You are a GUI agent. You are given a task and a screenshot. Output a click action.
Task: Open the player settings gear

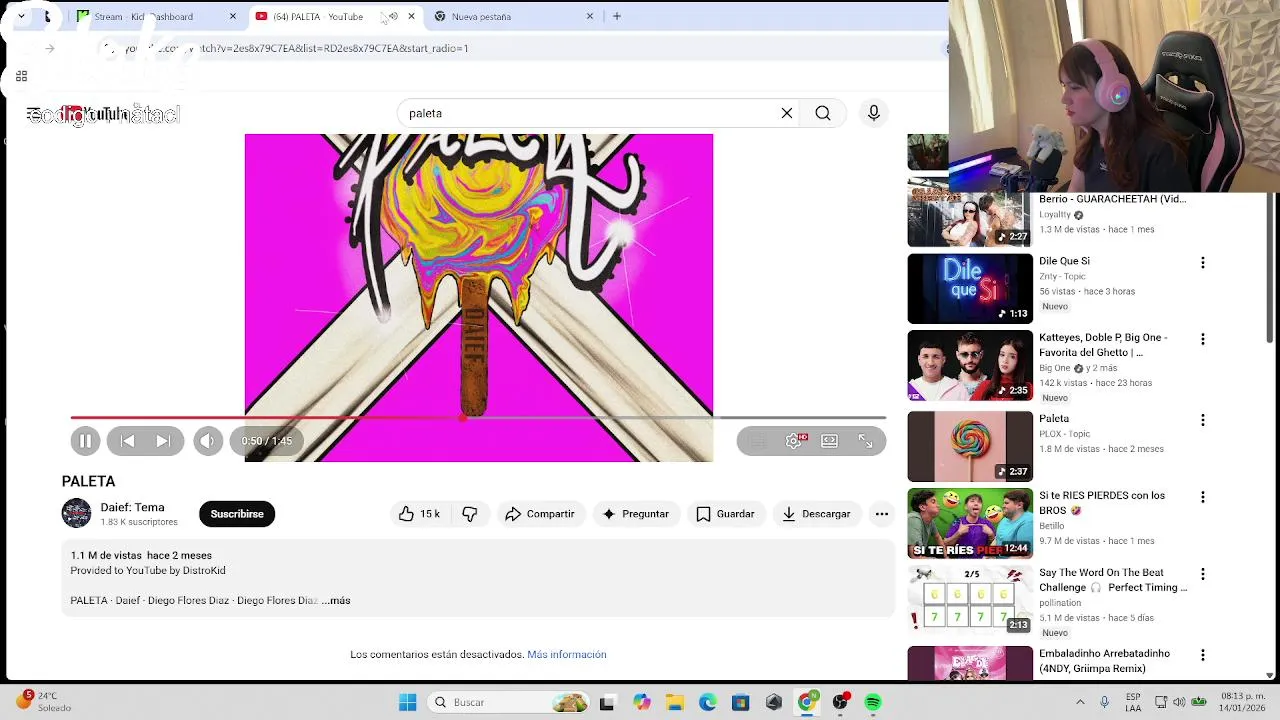[793, 441]
